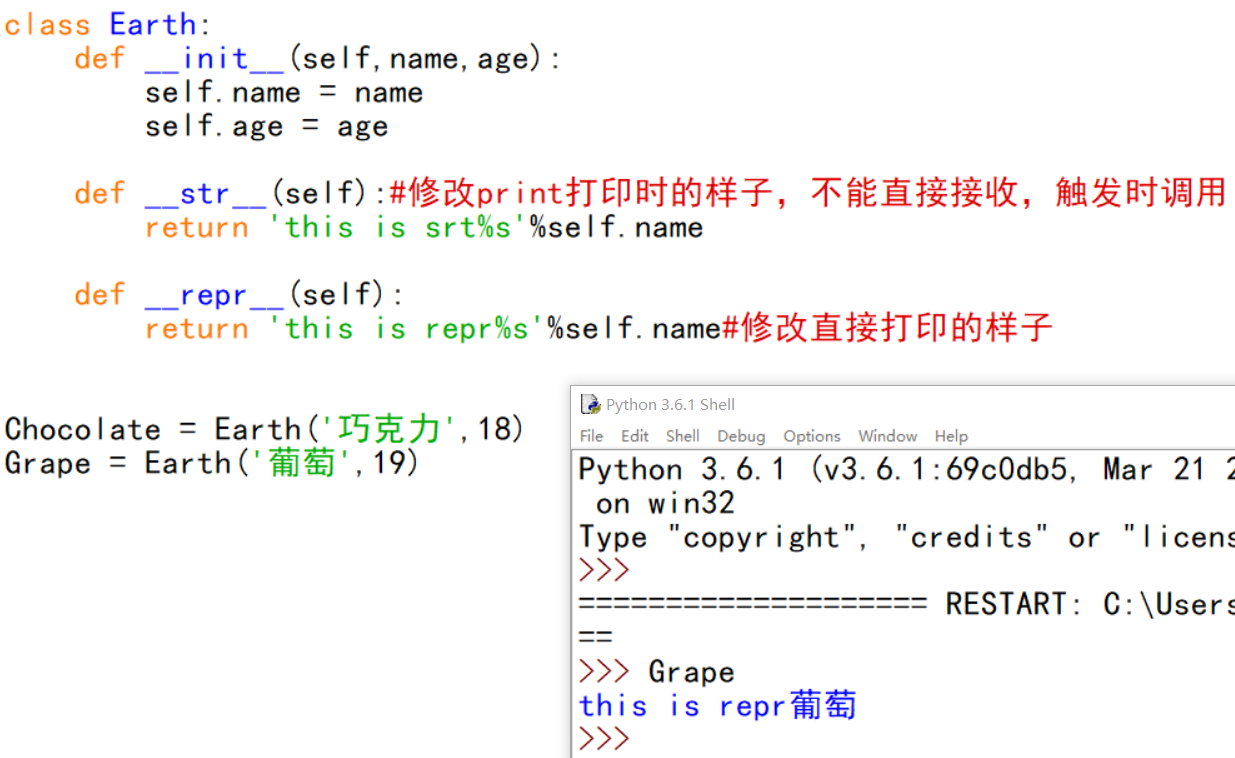The image size is (1235, 758).
Task: Open the Options menu
Action: click(x=811, y=436)
